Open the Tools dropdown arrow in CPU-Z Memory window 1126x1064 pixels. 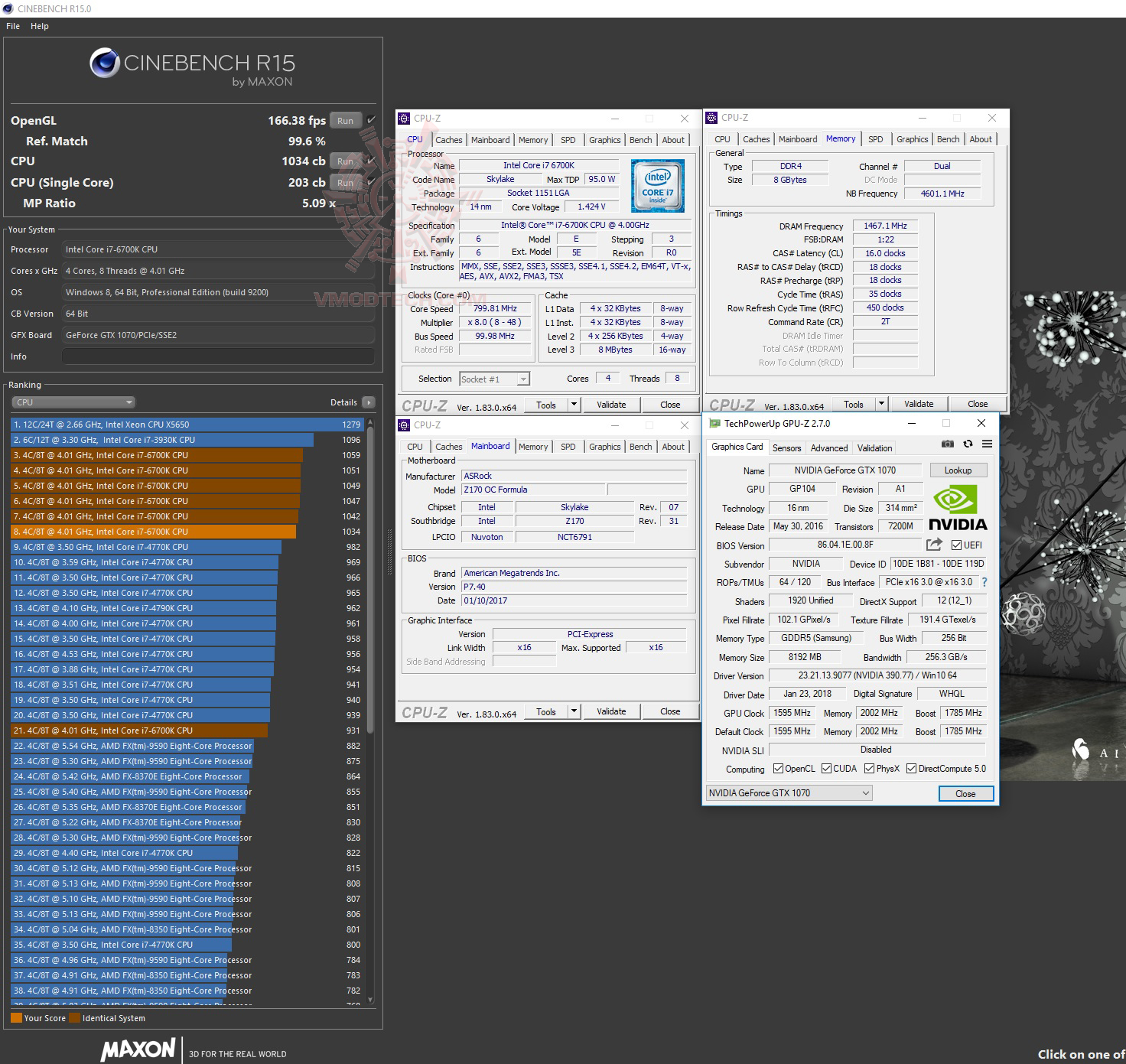coord(881,404)
